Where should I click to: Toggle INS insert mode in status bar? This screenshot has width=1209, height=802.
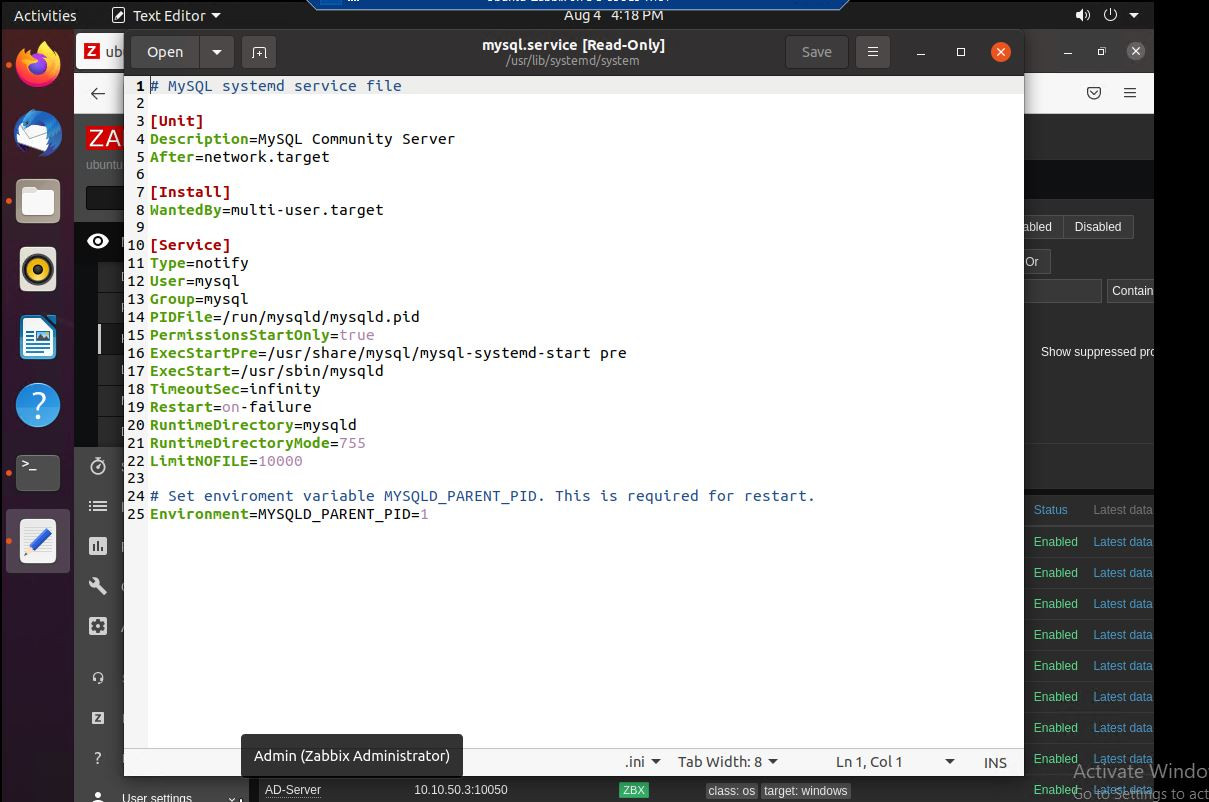pyautogui.click(x=995, y=762)
